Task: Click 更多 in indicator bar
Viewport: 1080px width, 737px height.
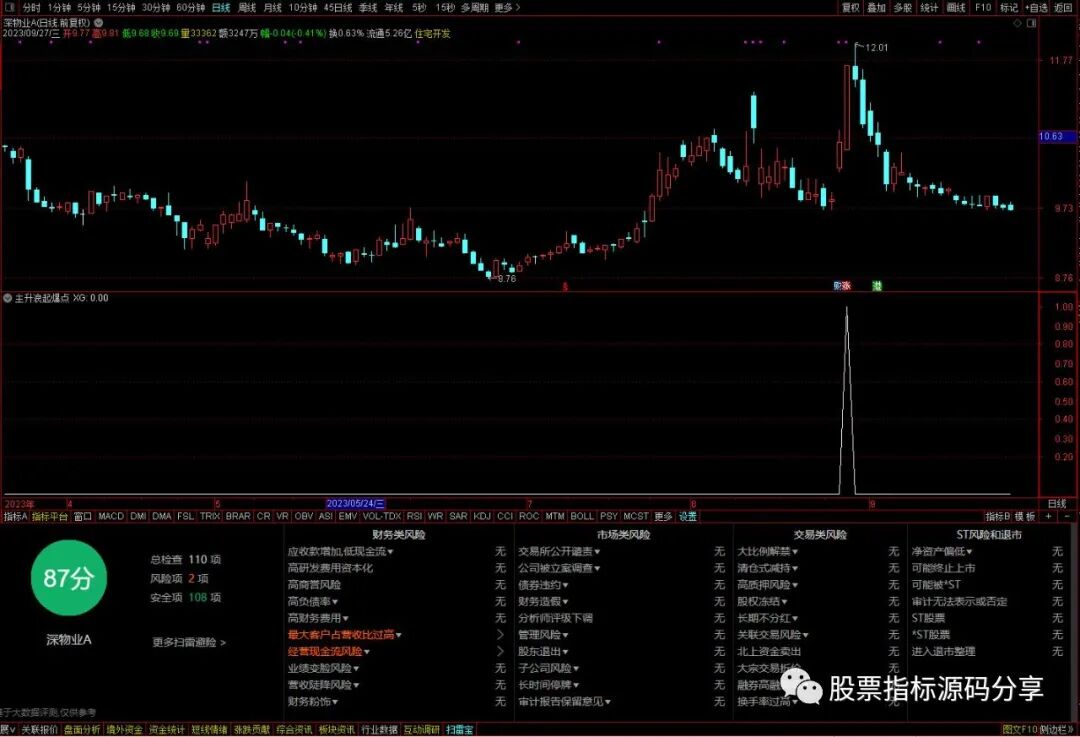Action: coord(663,516)
